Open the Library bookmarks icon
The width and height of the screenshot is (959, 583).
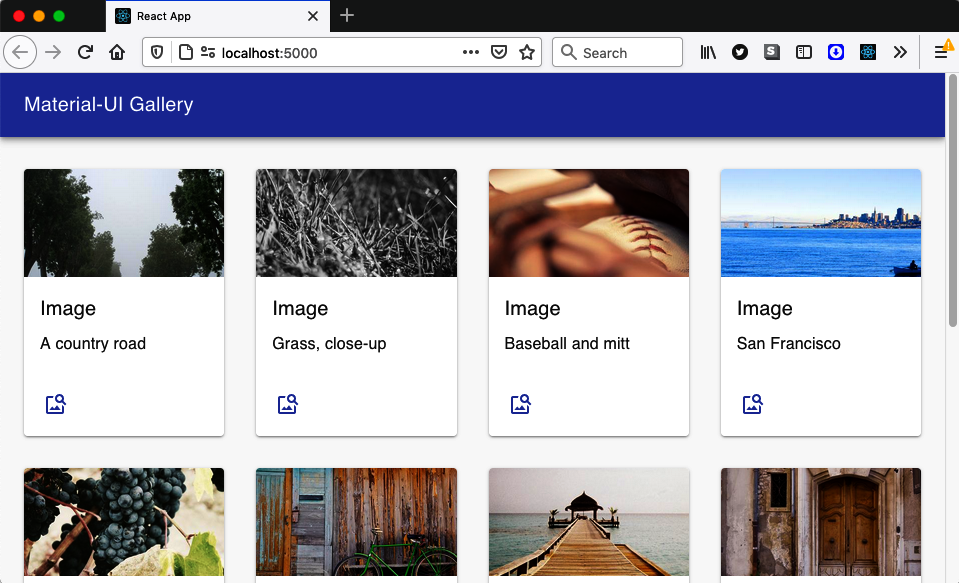click(708, 53)
